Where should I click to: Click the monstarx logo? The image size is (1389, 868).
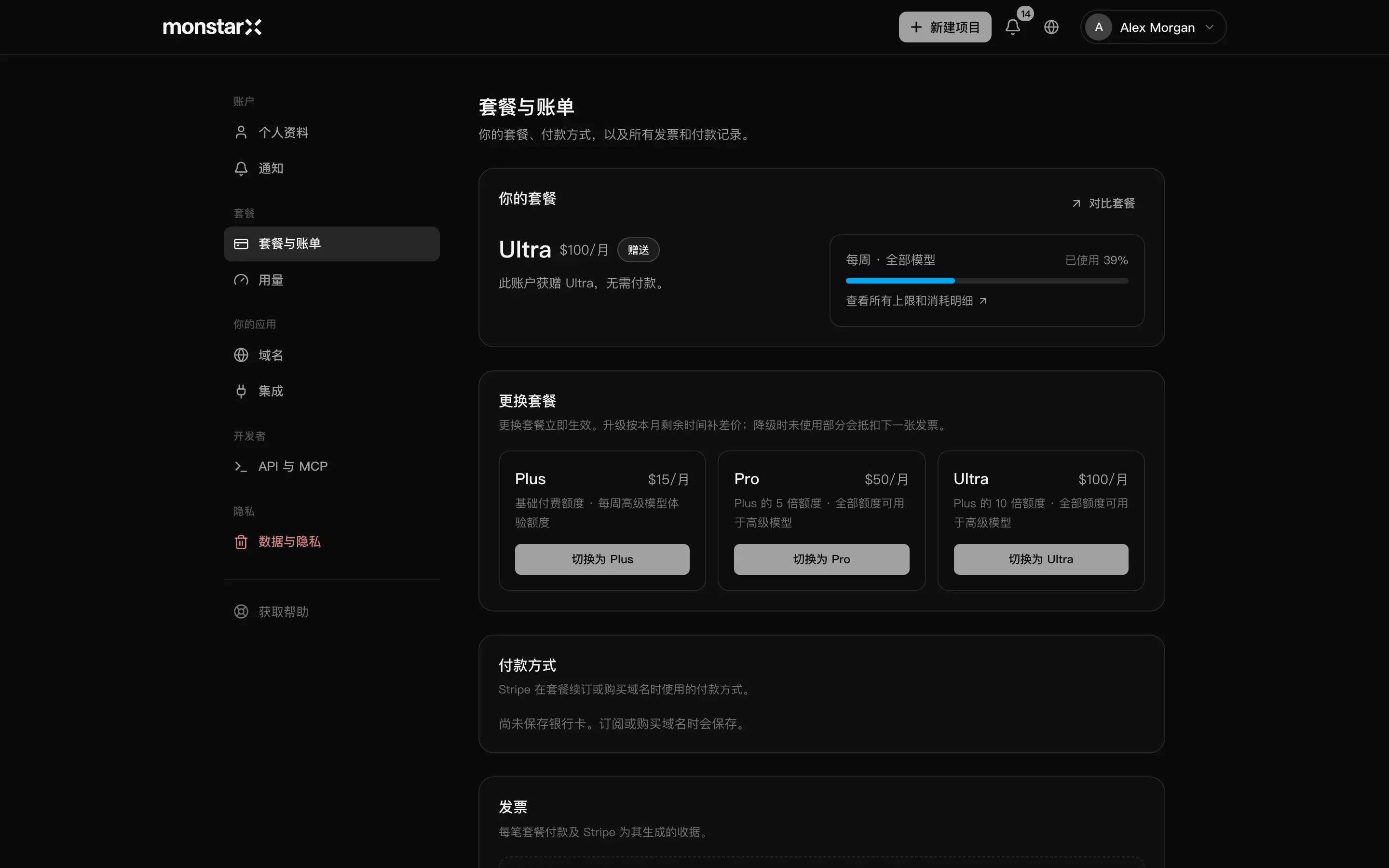(212, 27)
